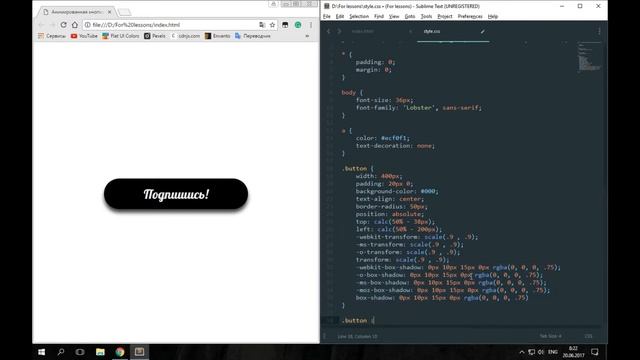
Task: Switch to Sublime Text on the taskbar
Action: [139, 352]
